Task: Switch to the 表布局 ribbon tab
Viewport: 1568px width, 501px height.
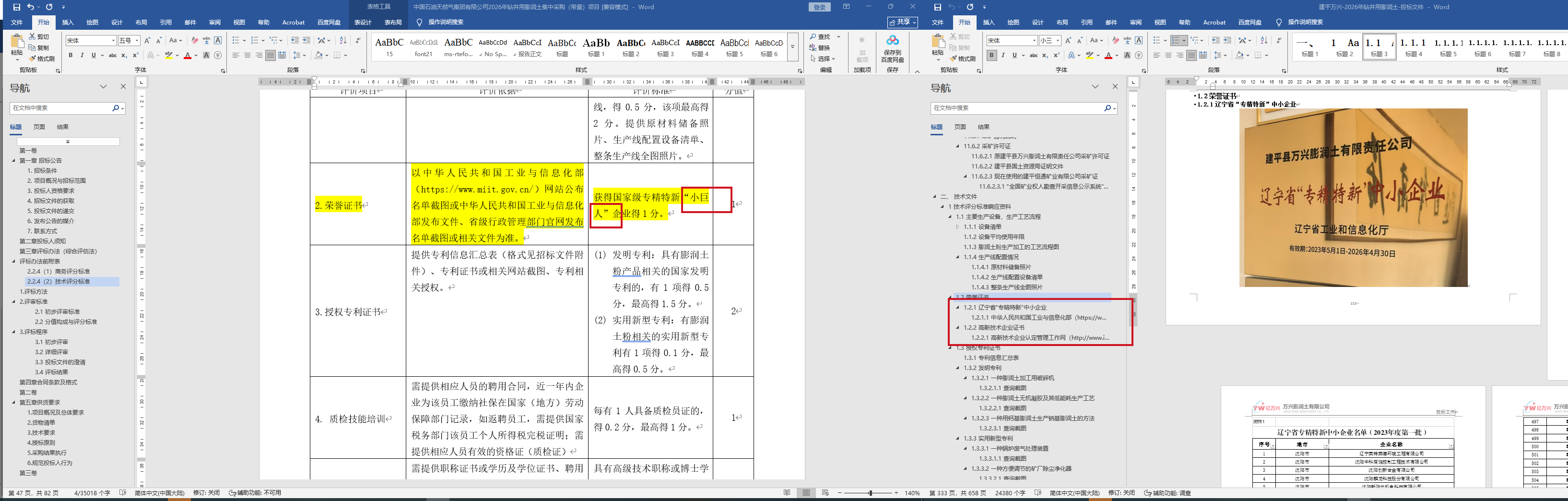Action: click(393, 23)
